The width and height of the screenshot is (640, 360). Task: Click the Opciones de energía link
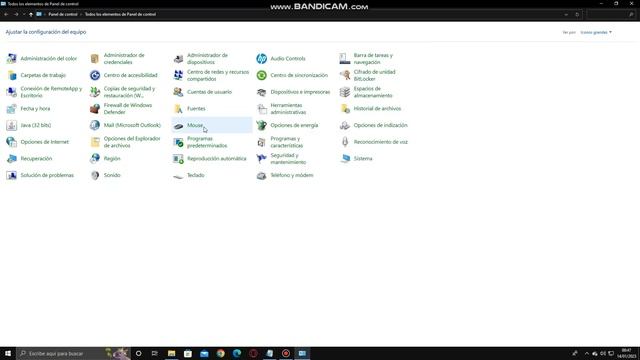coord(294,125)
